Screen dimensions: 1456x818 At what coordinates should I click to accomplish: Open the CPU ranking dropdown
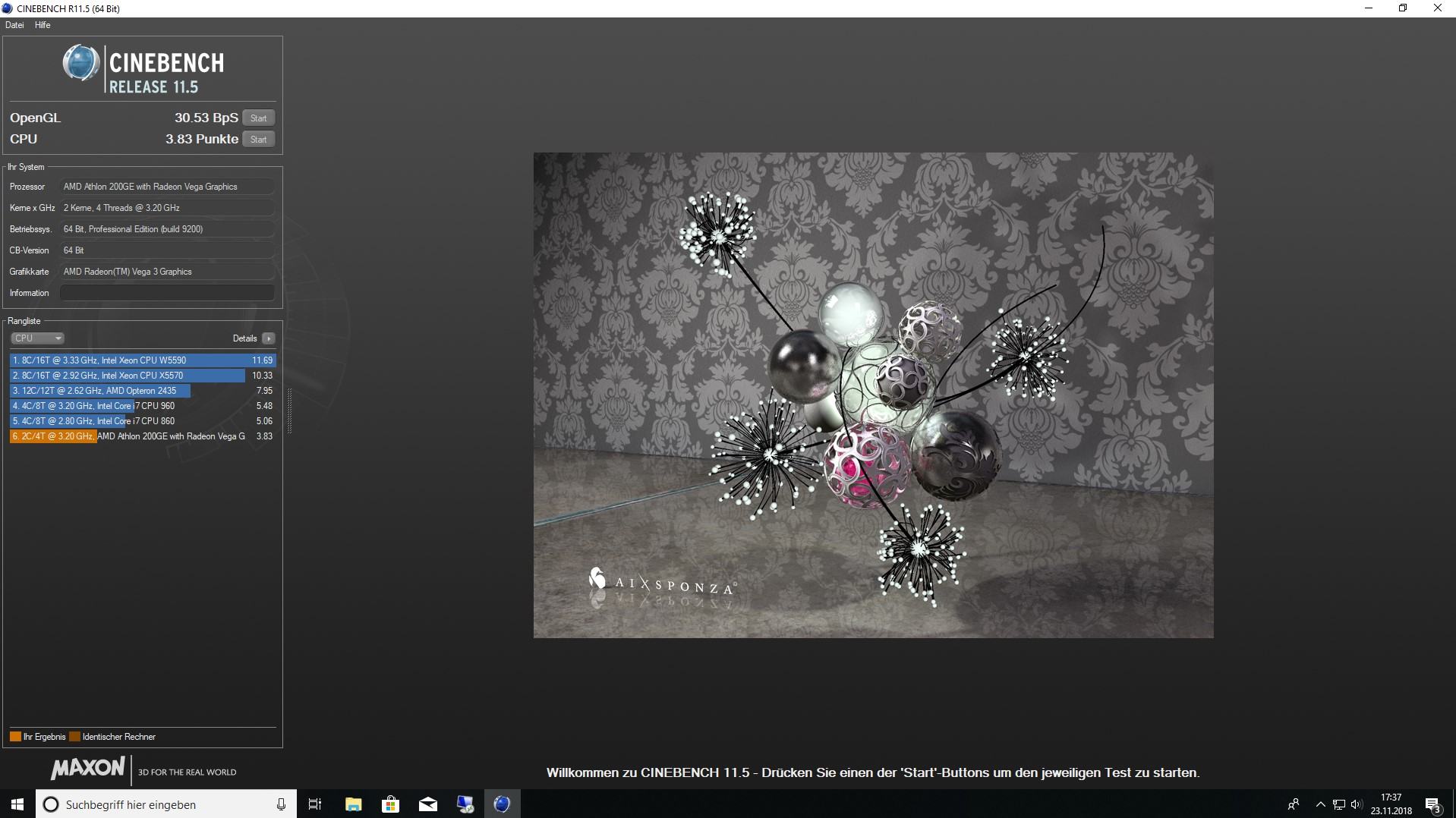37,338
